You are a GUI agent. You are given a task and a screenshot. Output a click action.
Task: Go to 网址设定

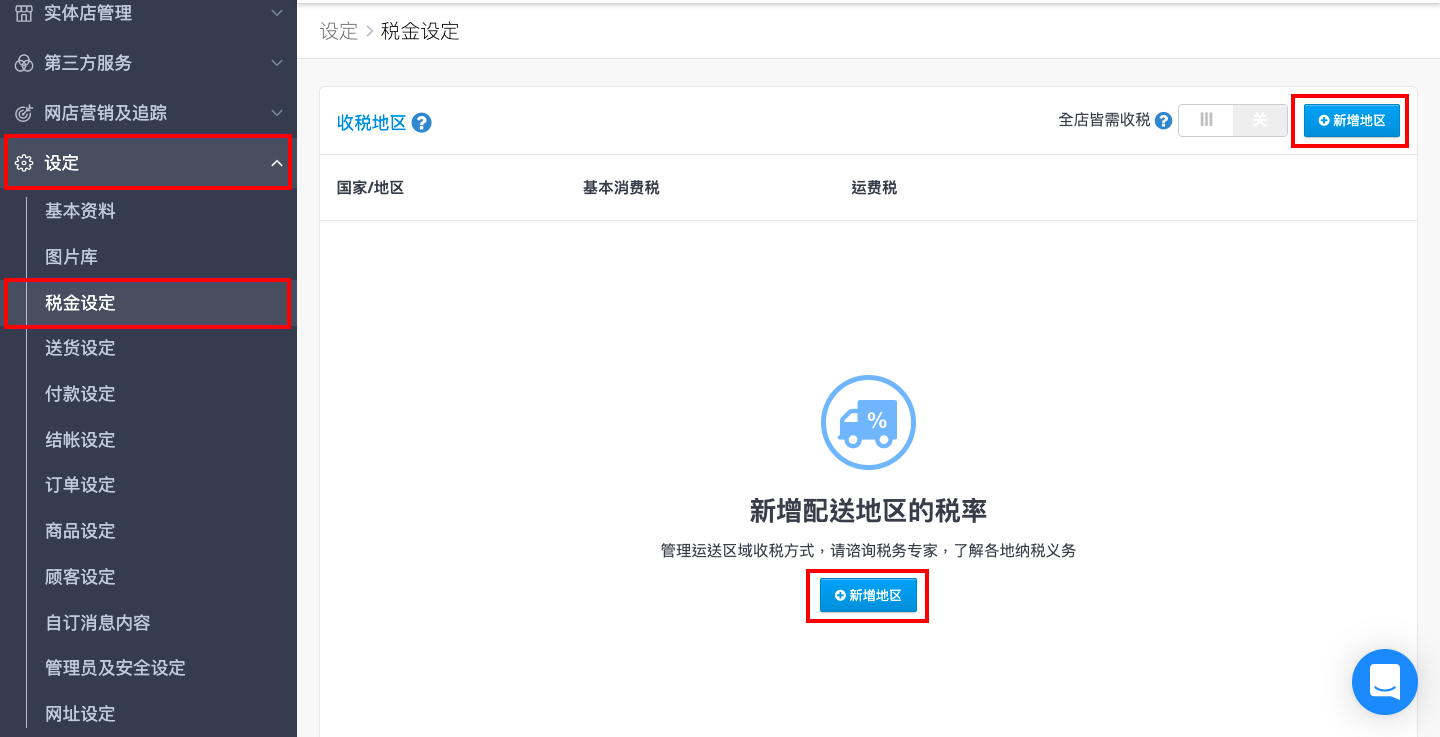pyautogui.click(x=80, y=714)
